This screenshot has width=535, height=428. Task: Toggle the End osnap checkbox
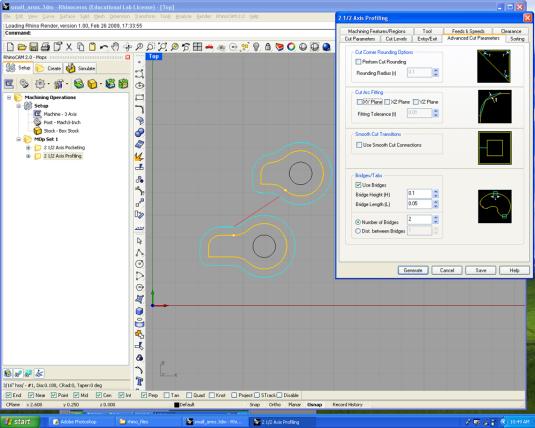[9, 395]
